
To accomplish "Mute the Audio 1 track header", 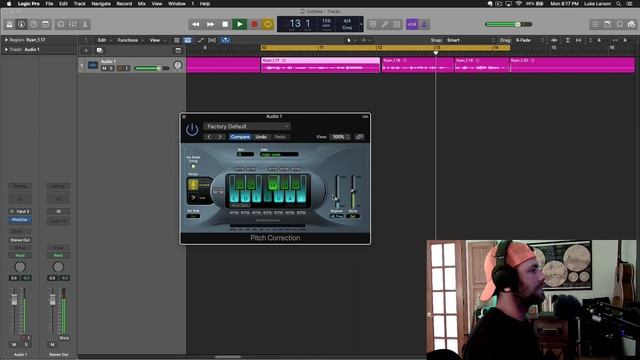I will tap(104, 68).
